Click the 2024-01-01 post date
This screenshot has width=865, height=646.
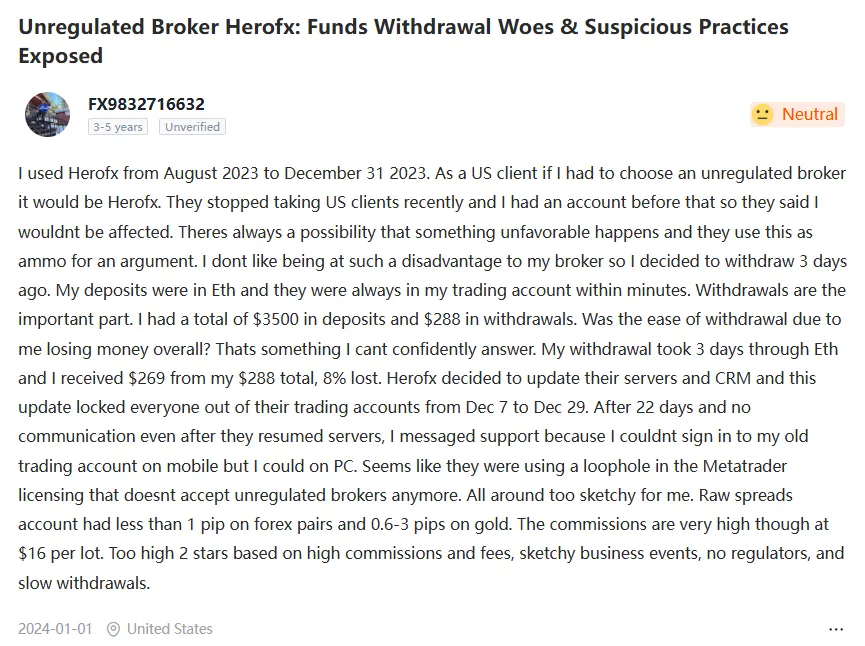[x=55, y=629]
